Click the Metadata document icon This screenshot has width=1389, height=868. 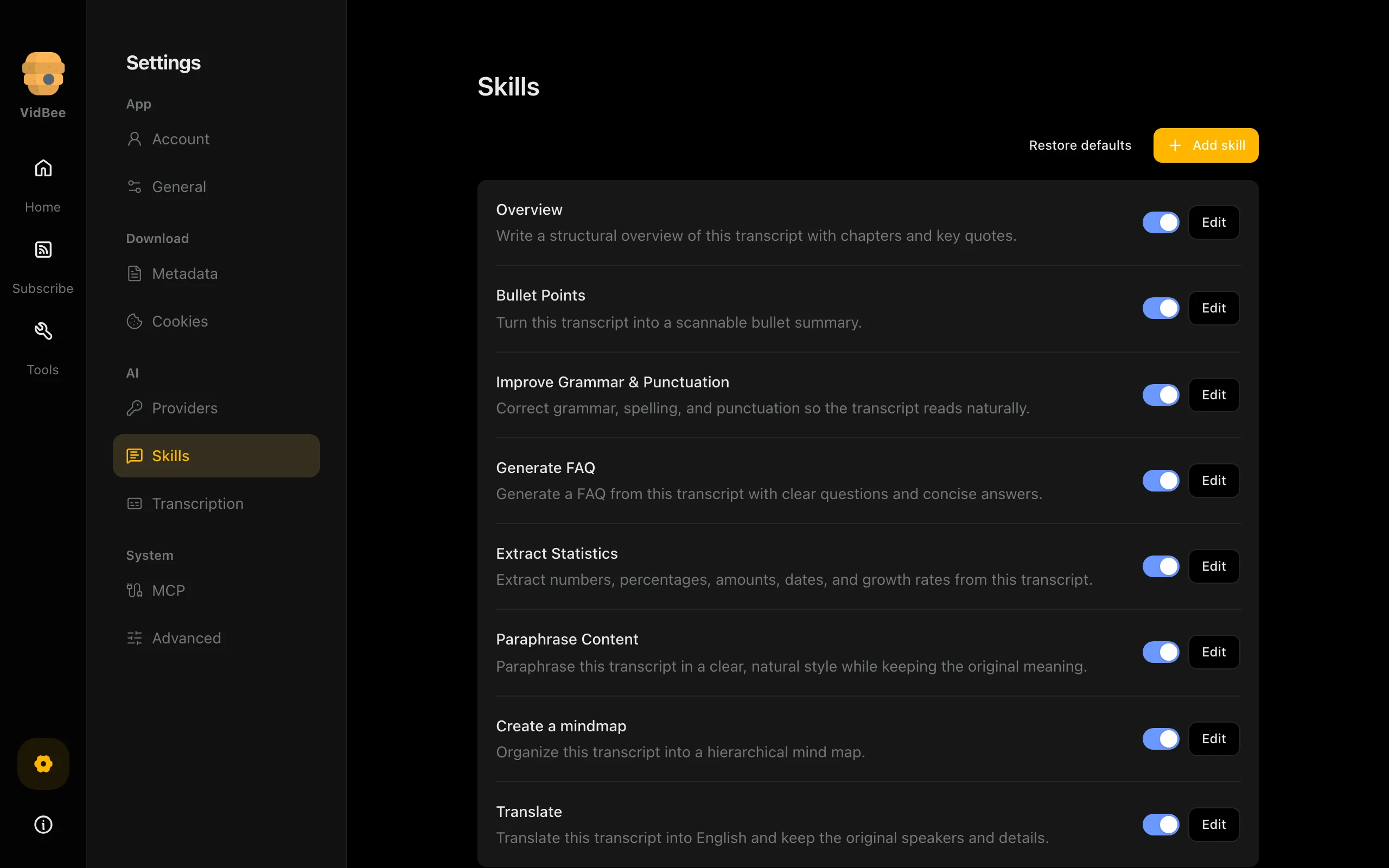(x=135, y=273)
